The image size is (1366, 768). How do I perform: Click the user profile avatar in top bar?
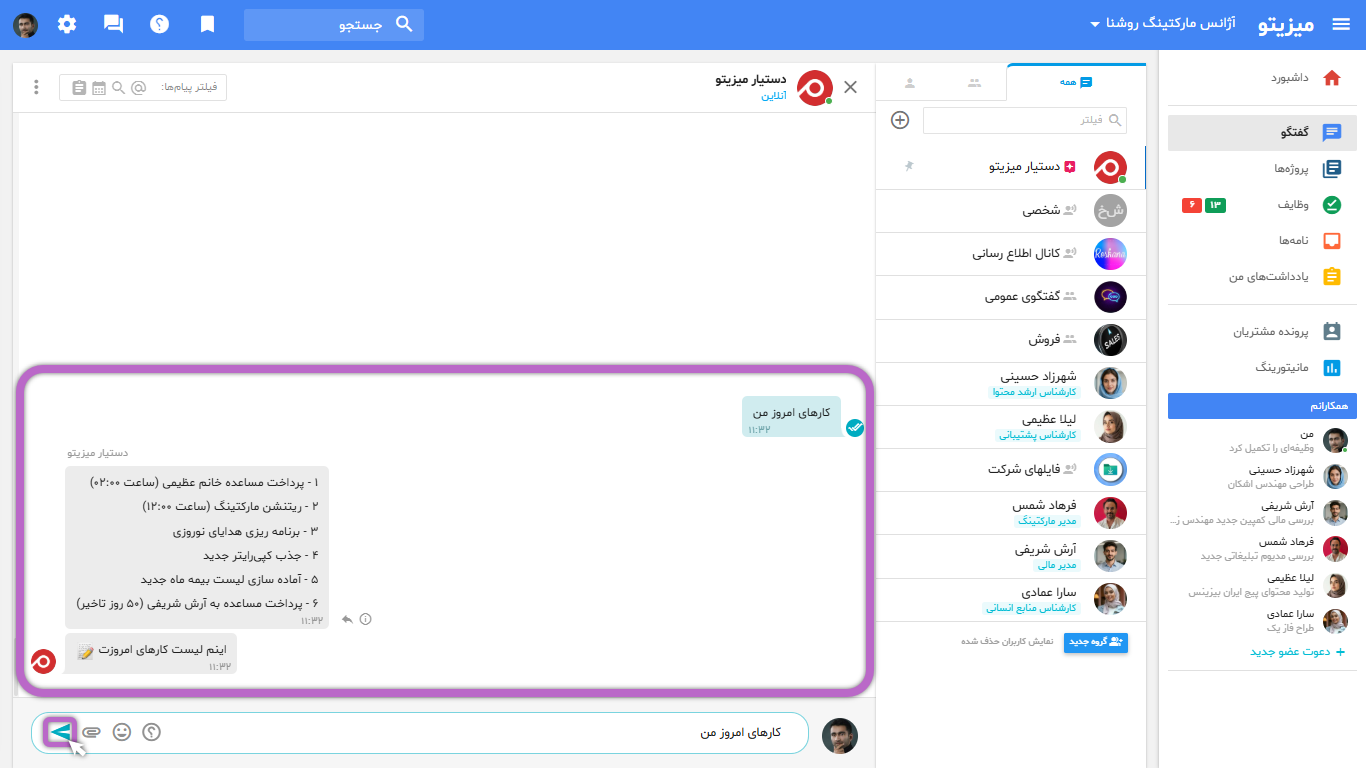[26, 25]
